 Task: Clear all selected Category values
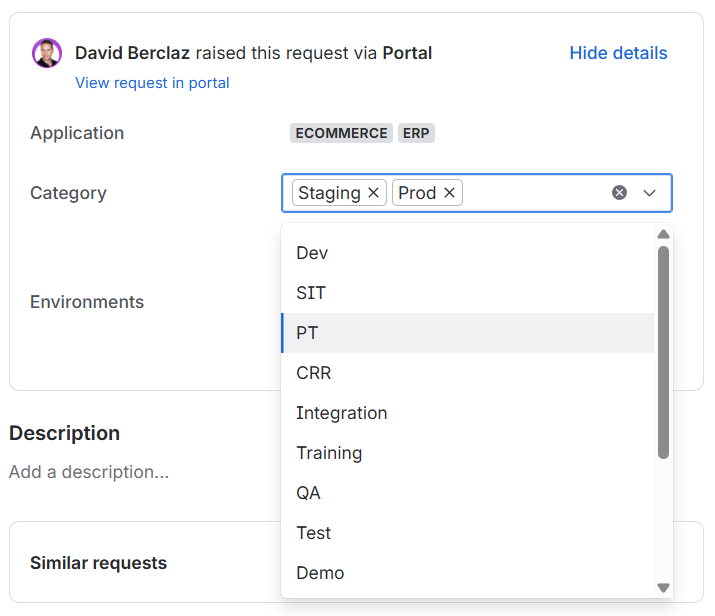point(619,193)
